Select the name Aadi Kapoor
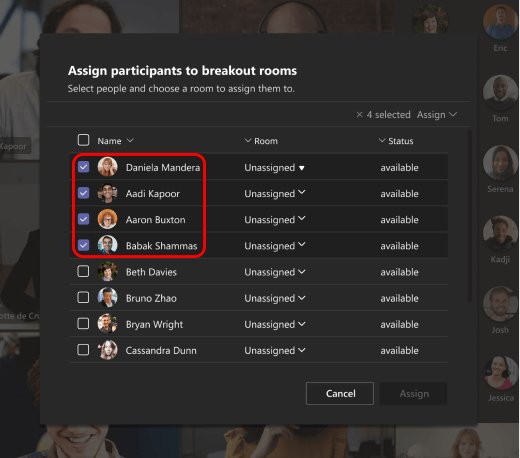Viewport: 520px width, 458px height. 153,194
